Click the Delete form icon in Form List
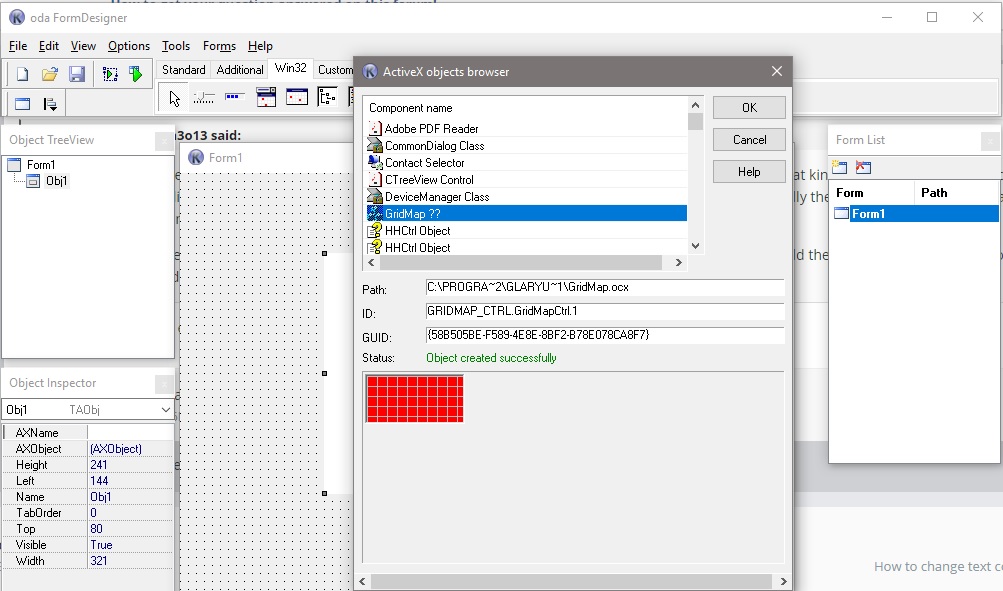Screen dimensions: 1003x591 click(864, 168)
